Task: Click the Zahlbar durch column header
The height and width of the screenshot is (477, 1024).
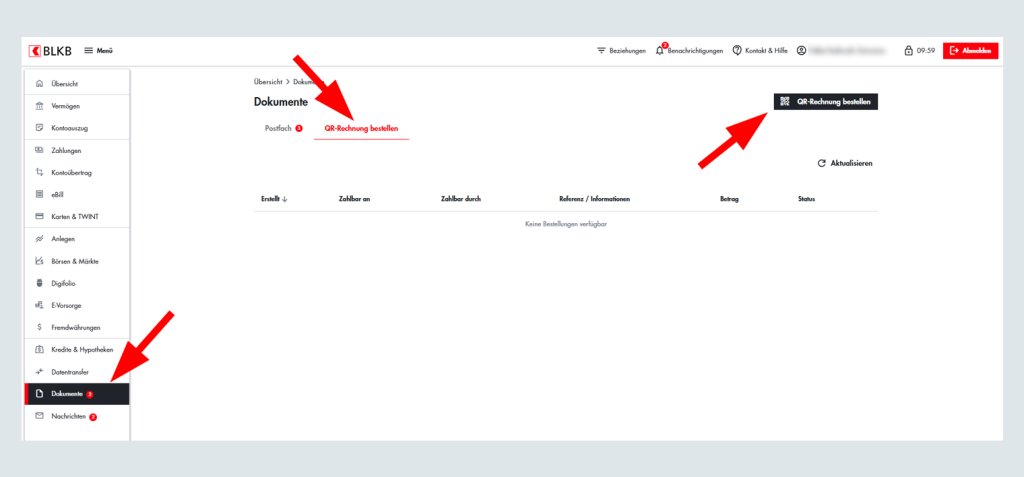Action: [x=461, y=199]
